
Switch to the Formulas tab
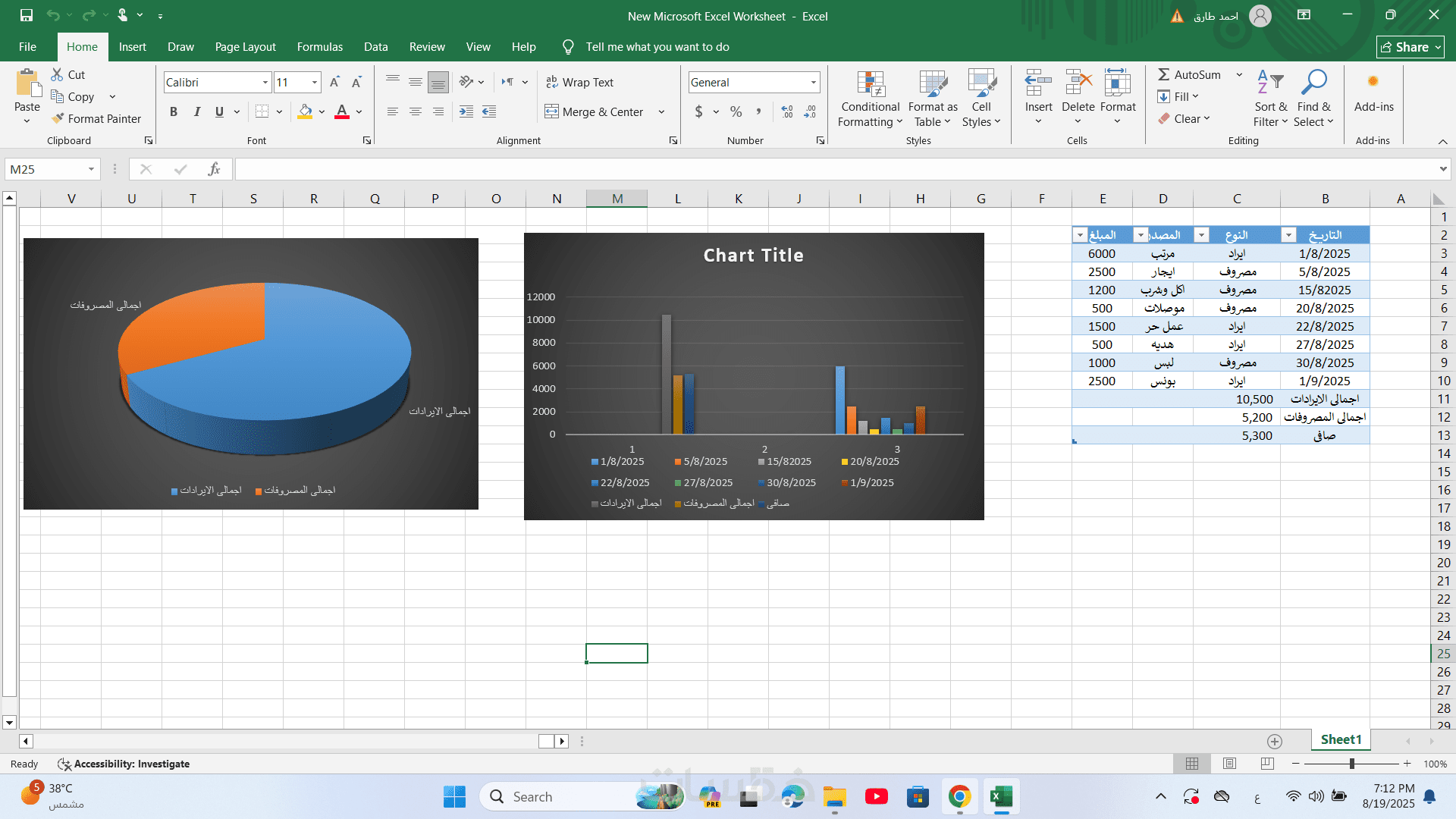[319, 46]
